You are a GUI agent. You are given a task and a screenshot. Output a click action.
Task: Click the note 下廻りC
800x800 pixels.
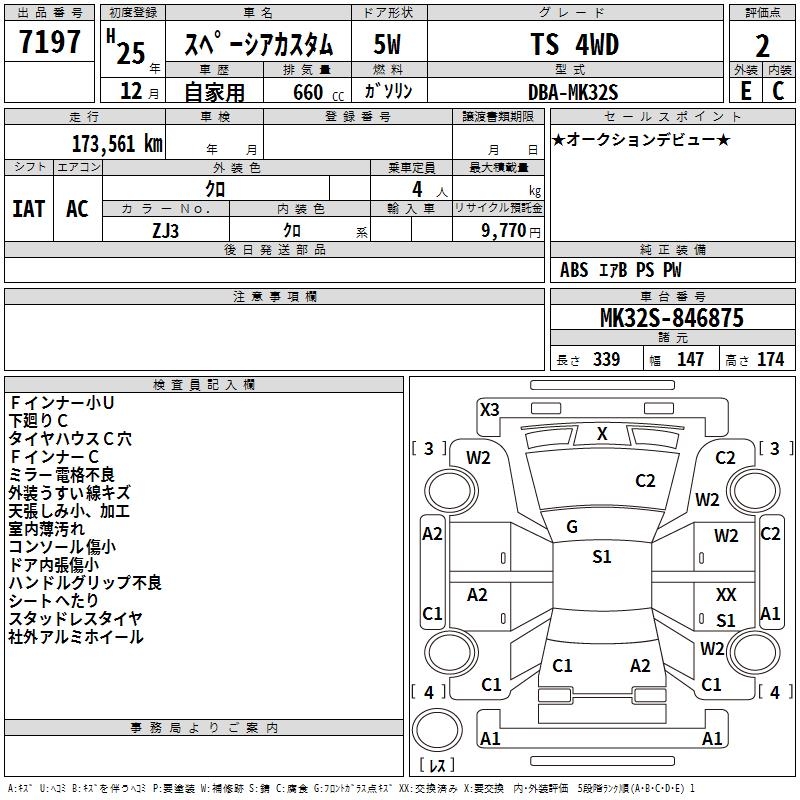tap(38, 421)
